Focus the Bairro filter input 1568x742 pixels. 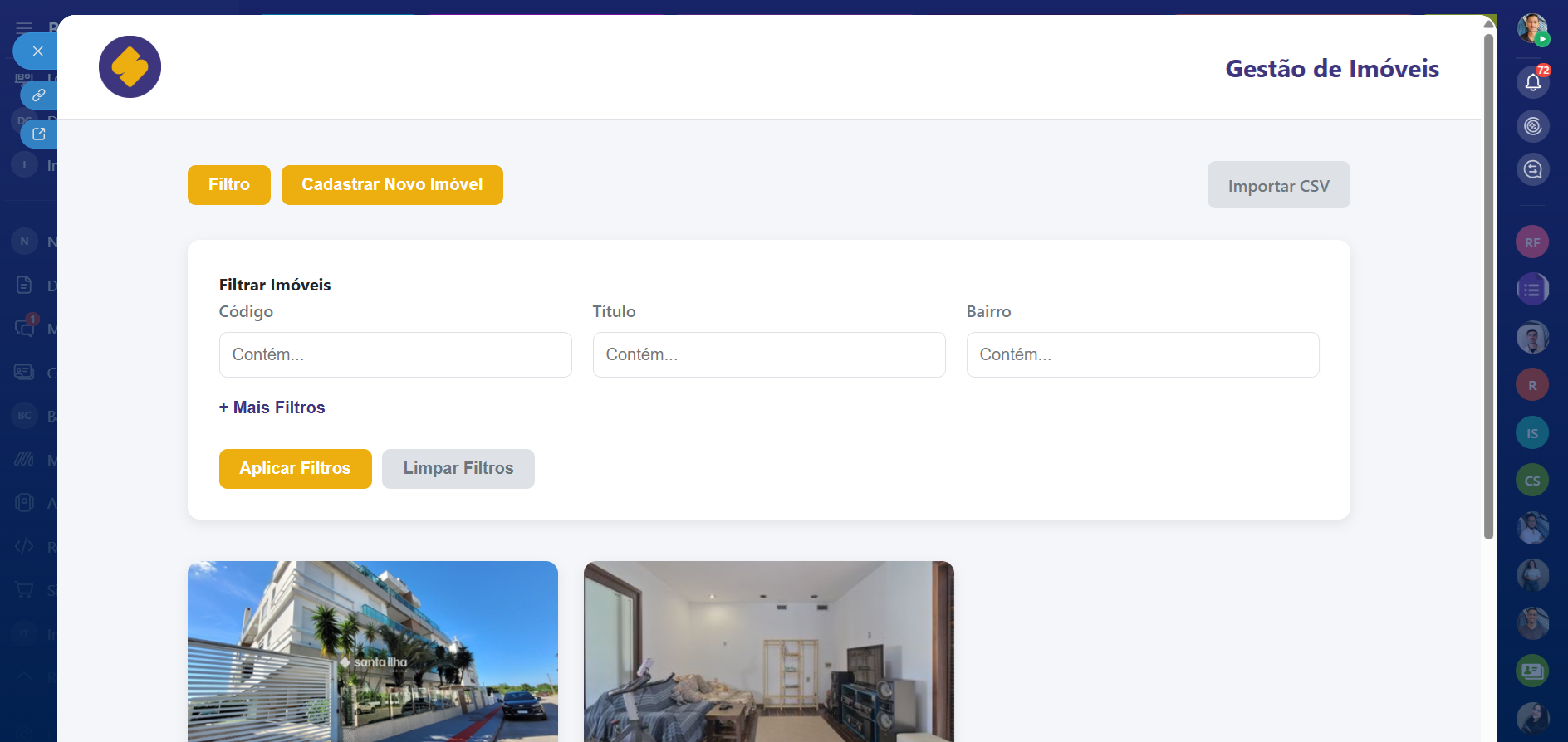1143,354
